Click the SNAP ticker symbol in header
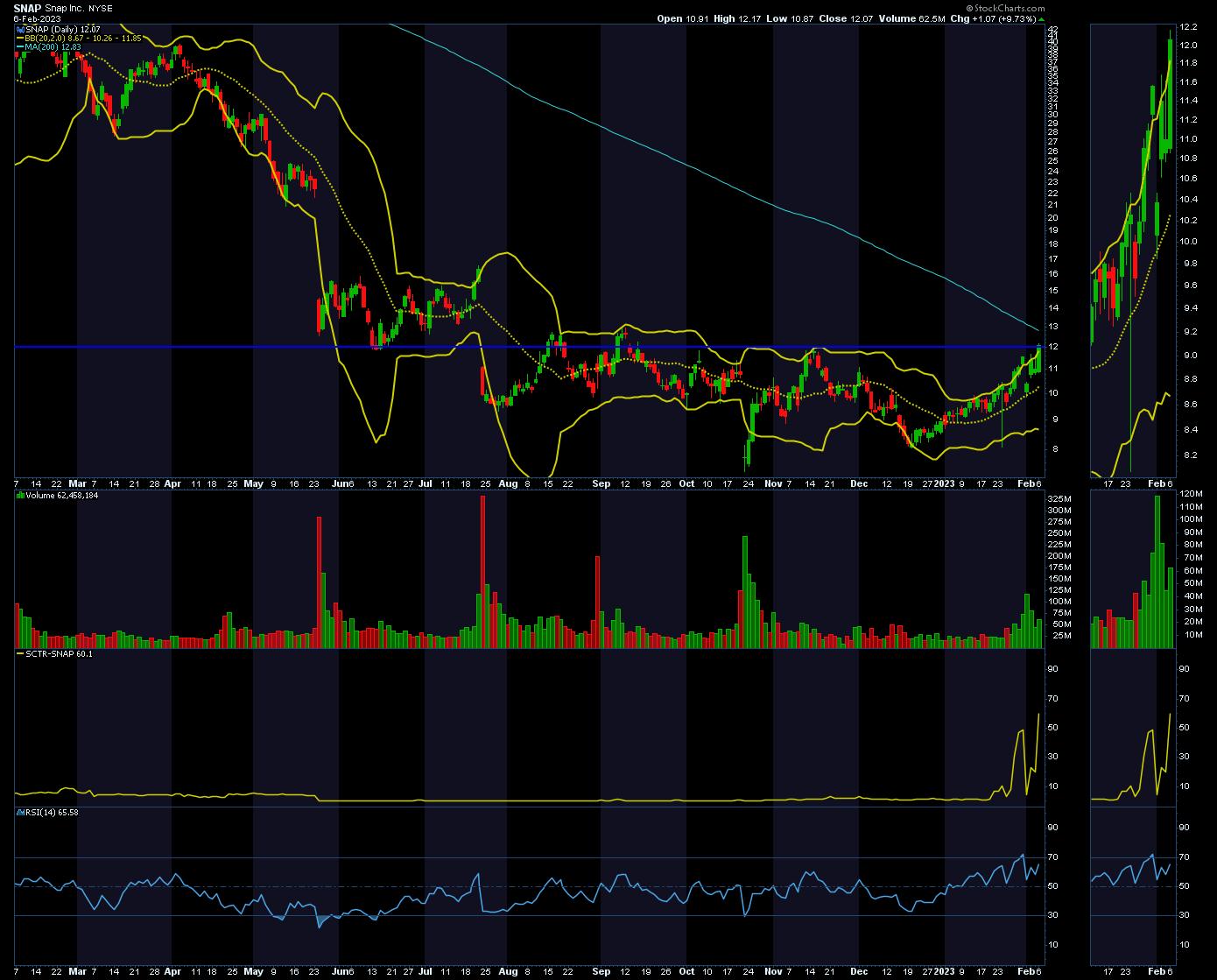Image resolution: width=1217 pixels, height=980 pixels. click(x=27, y=8)
